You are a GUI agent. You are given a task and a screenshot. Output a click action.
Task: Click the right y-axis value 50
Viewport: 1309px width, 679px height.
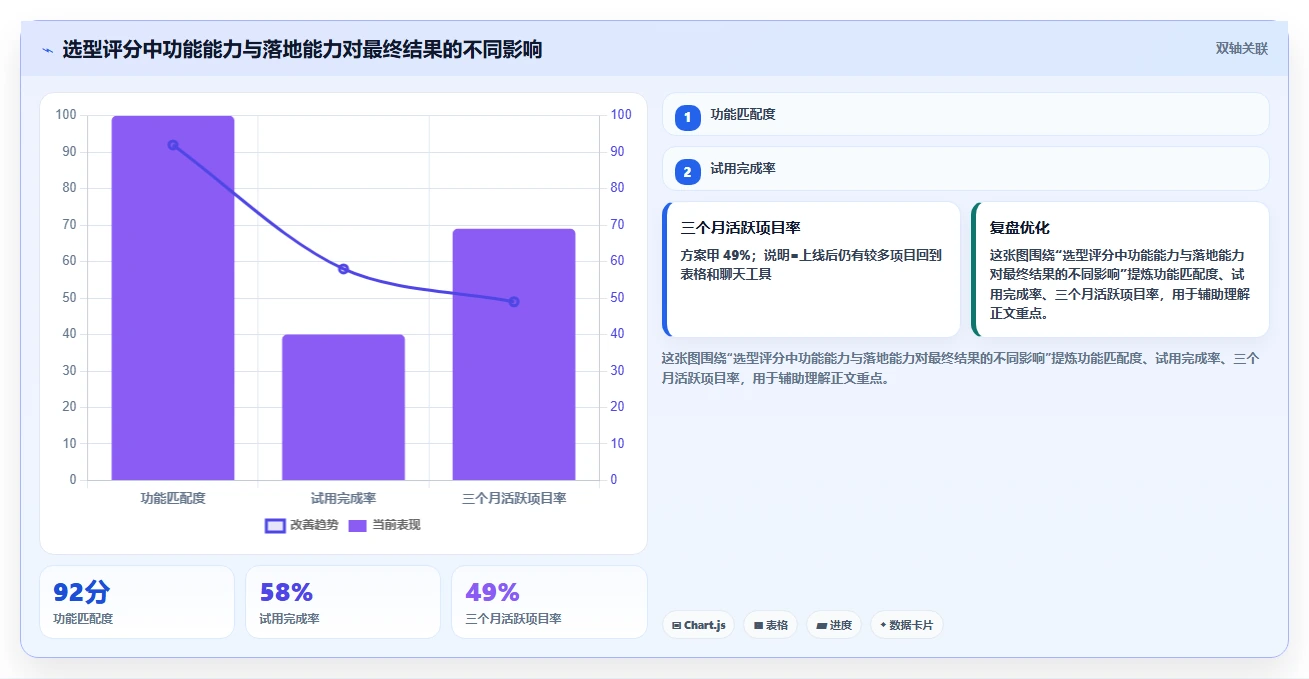617,298
